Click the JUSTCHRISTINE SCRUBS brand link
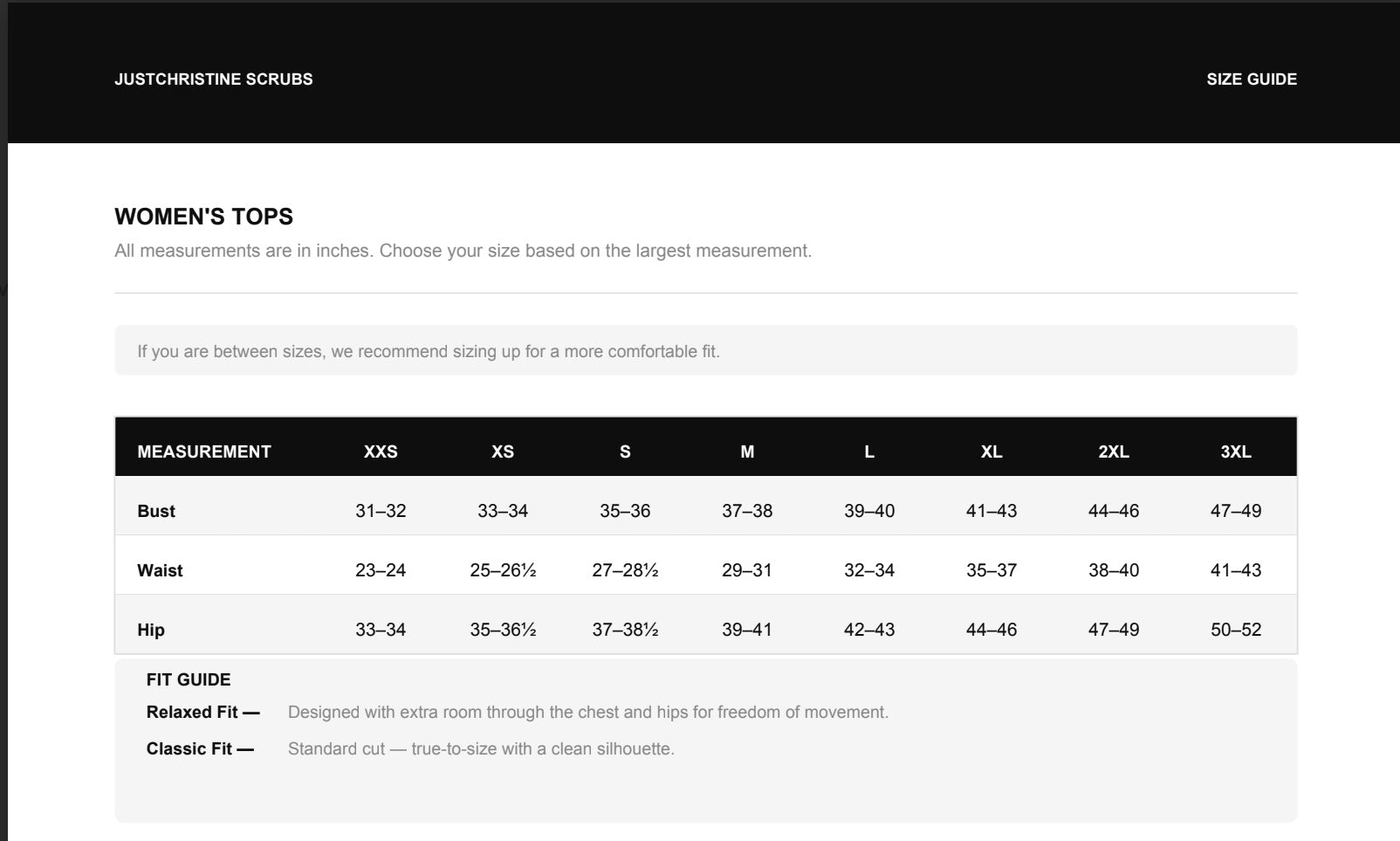This screenshot has height=841, width=1400. coord(213,79)
